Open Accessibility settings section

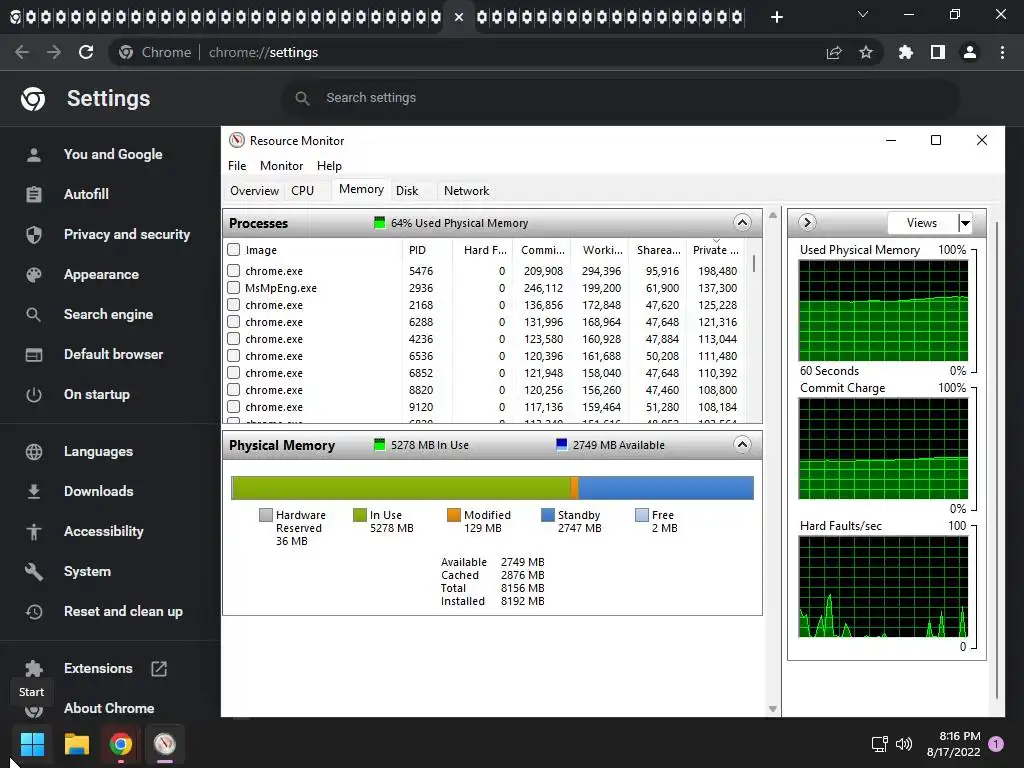[x=104, y=531]
